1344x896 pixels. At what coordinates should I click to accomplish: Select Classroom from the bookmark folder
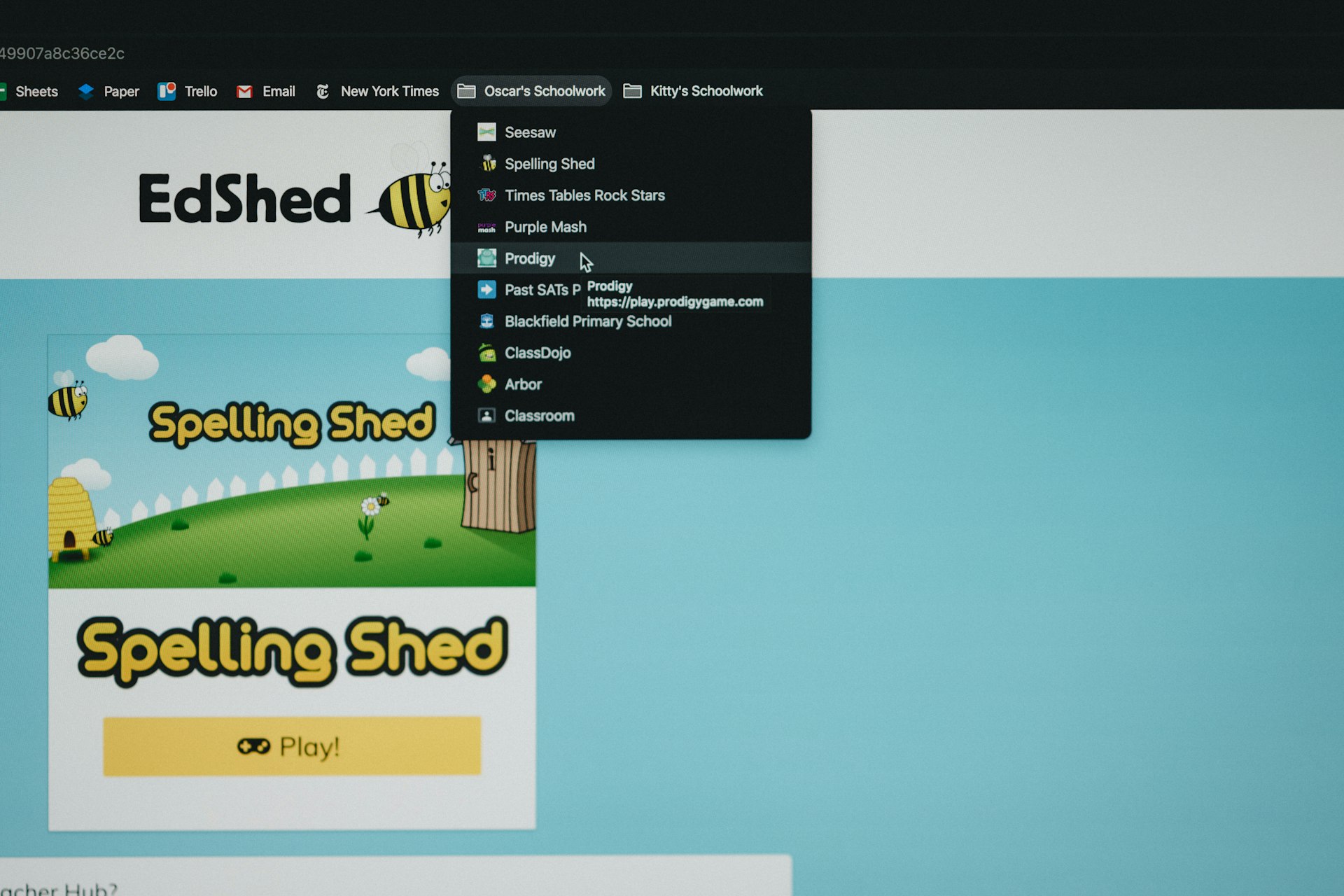point(631,416)
